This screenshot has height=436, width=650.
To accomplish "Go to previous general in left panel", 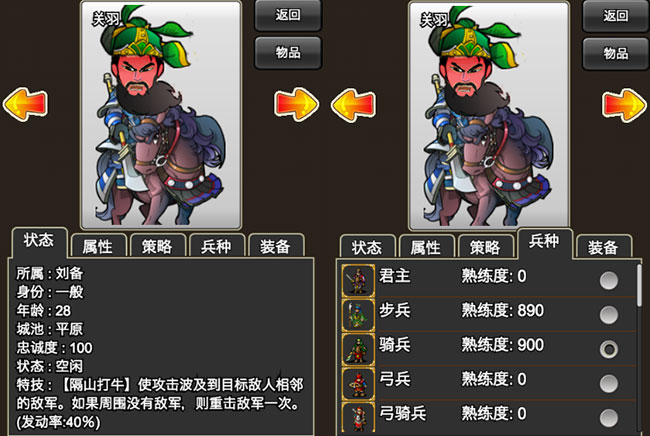I will tap(25, 104).
